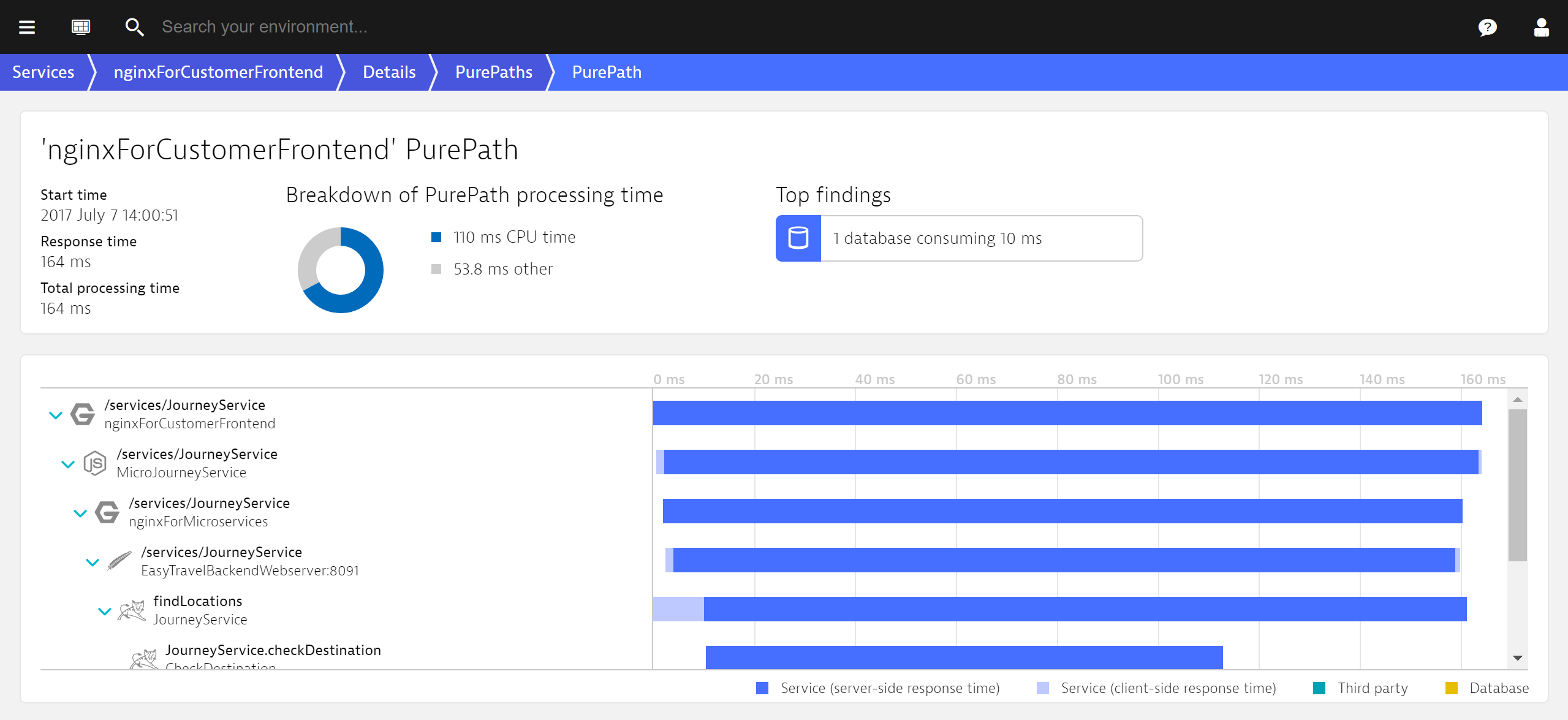Open the user profile icon
Screen dimensions: 1568x720
1541,27
